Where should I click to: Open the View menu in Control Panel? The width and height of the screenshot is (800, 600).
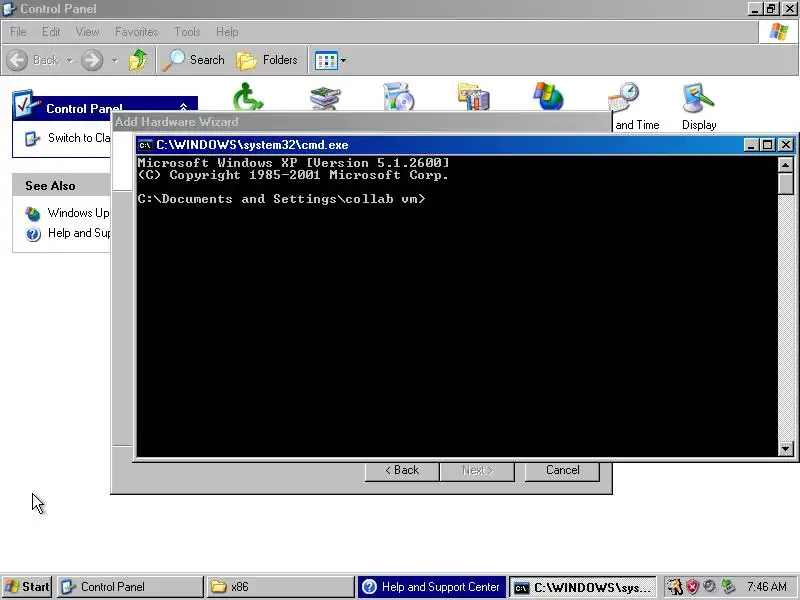pyautogui.click(x=87, y=32)
